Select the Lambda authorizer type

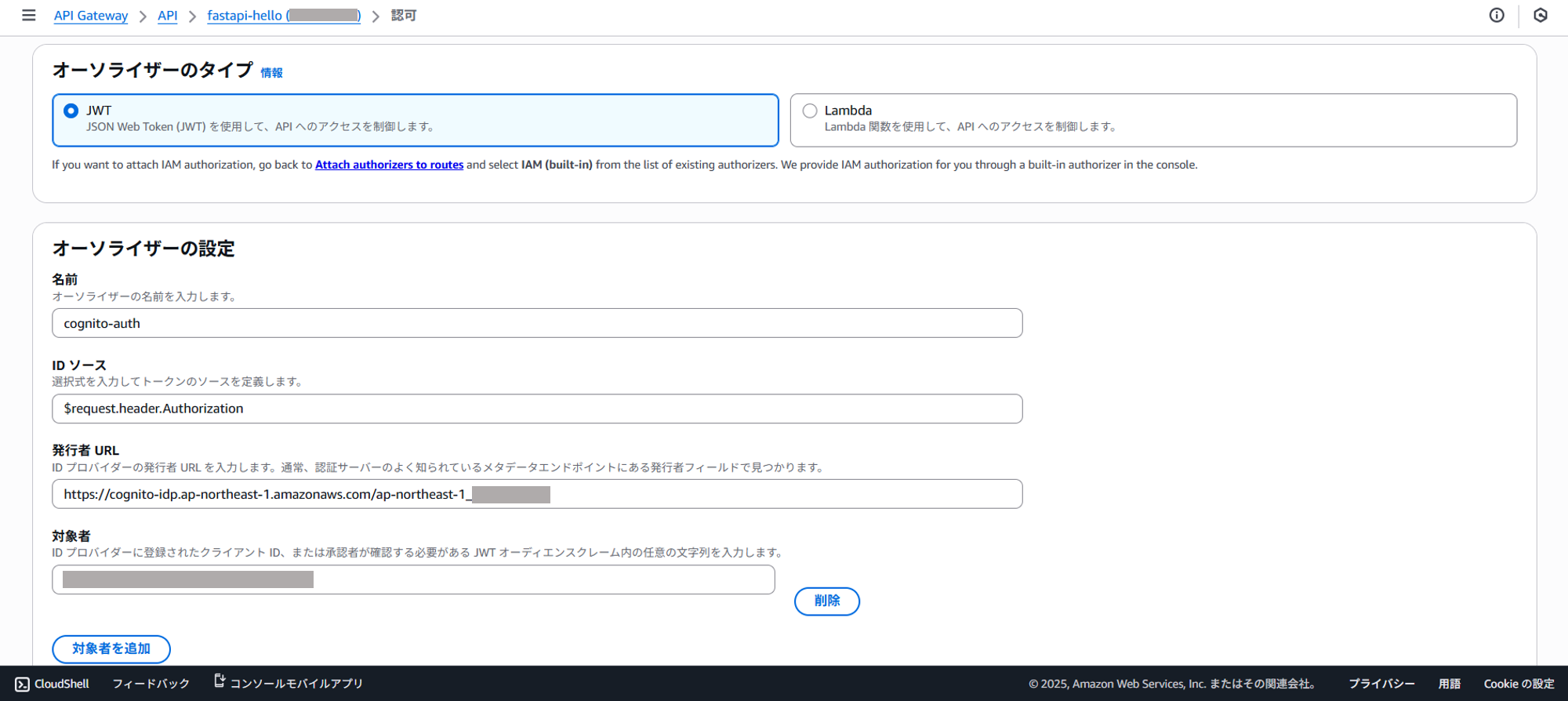[1153, 120]
